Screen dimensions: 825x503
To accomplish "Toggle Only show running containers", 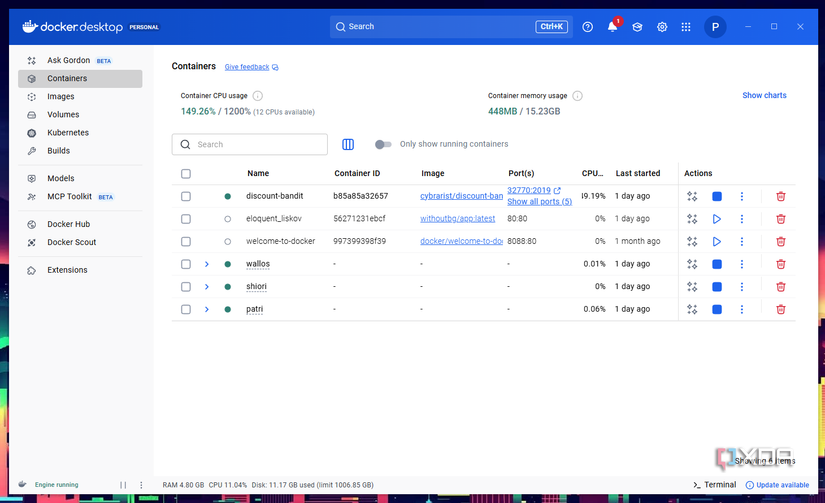I will 383,144.
